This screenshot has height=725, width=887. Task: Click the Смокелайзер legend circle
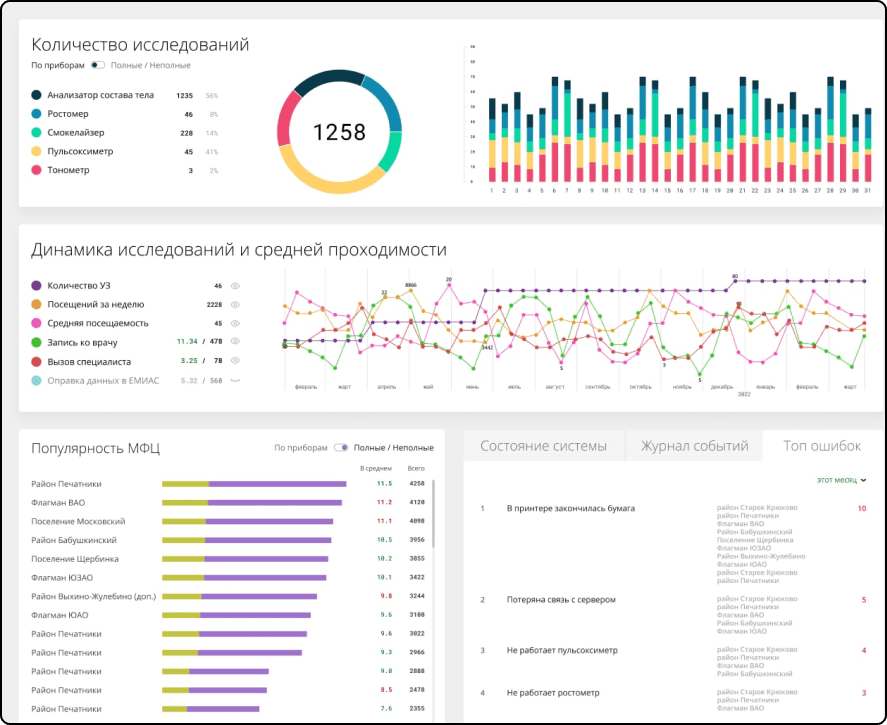(36, 132)
